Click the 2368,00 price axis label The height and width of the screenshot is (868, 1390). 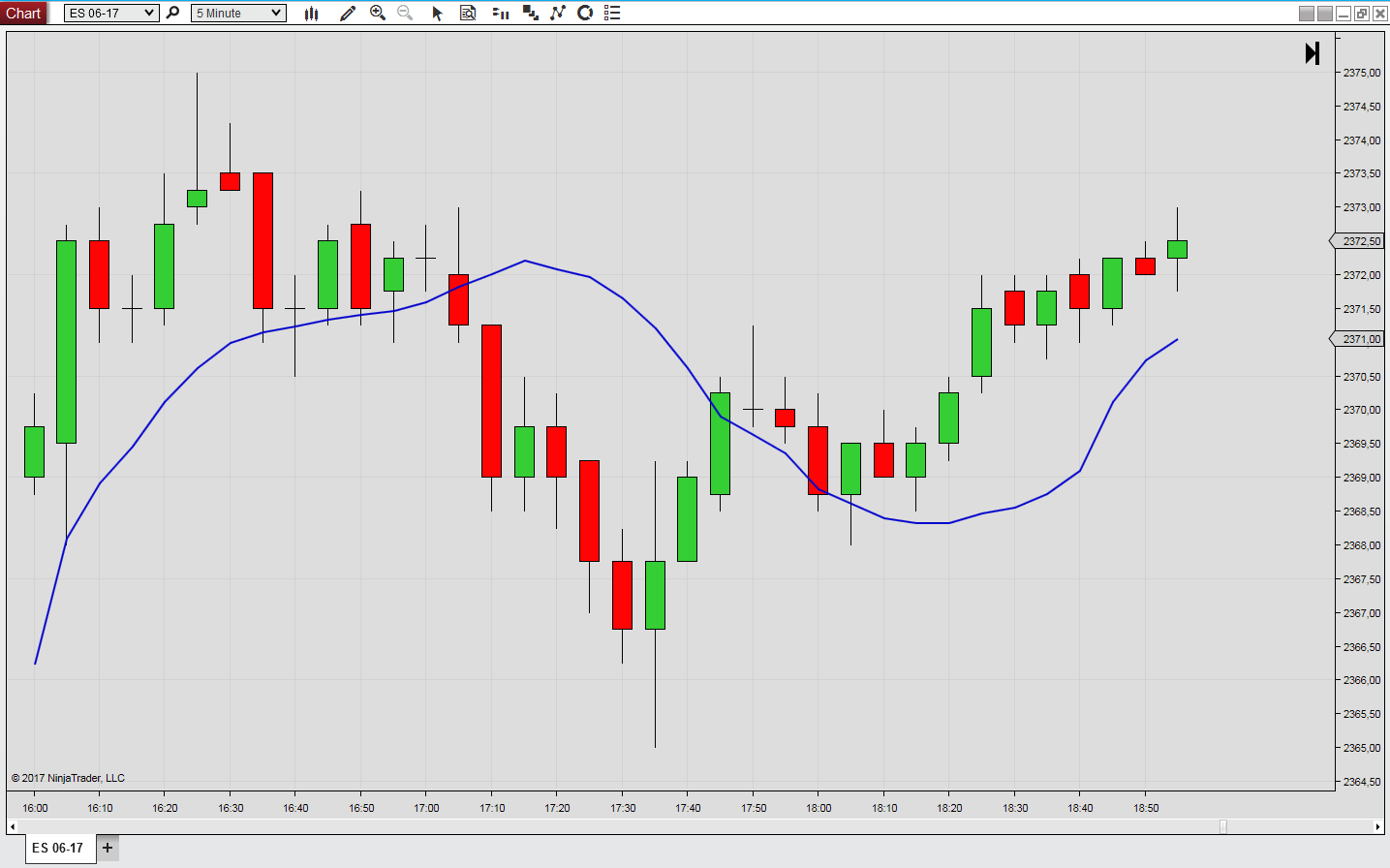(x=1362, y=545)
